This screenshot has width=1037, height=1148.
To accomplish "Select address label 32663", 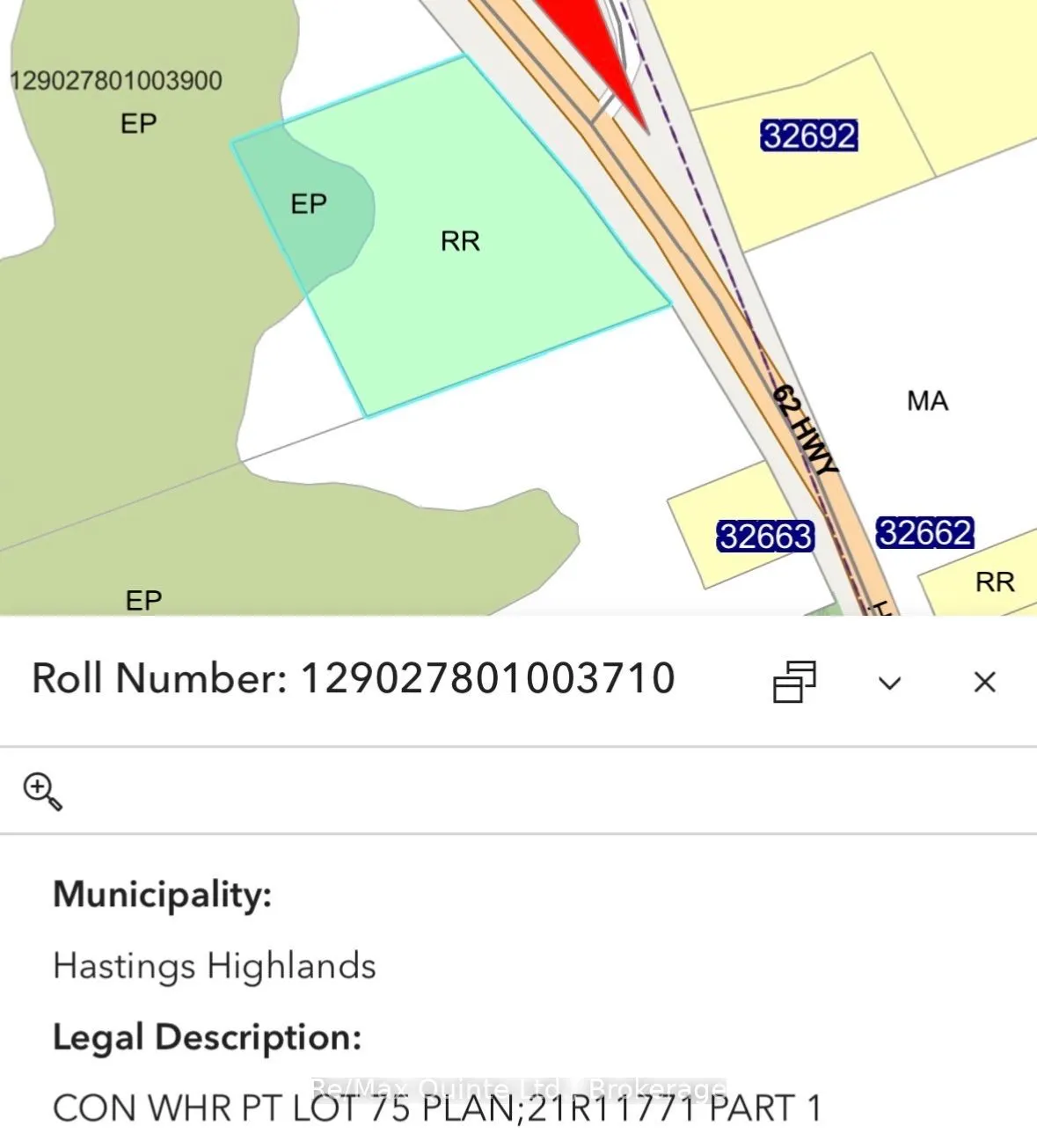I will tap(765, 536).
